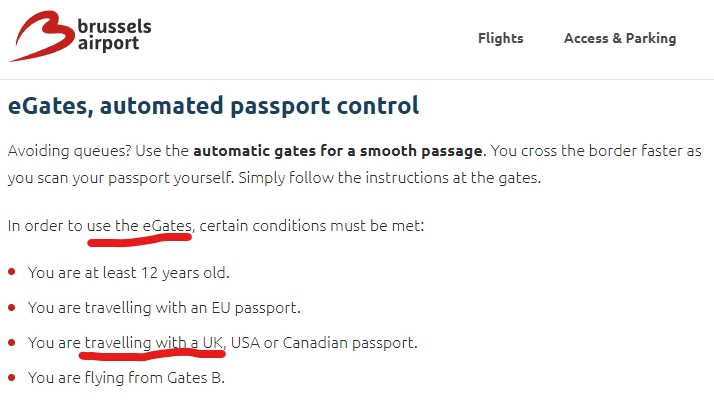Click the red bullet before '12 years old'

(12, 272)
